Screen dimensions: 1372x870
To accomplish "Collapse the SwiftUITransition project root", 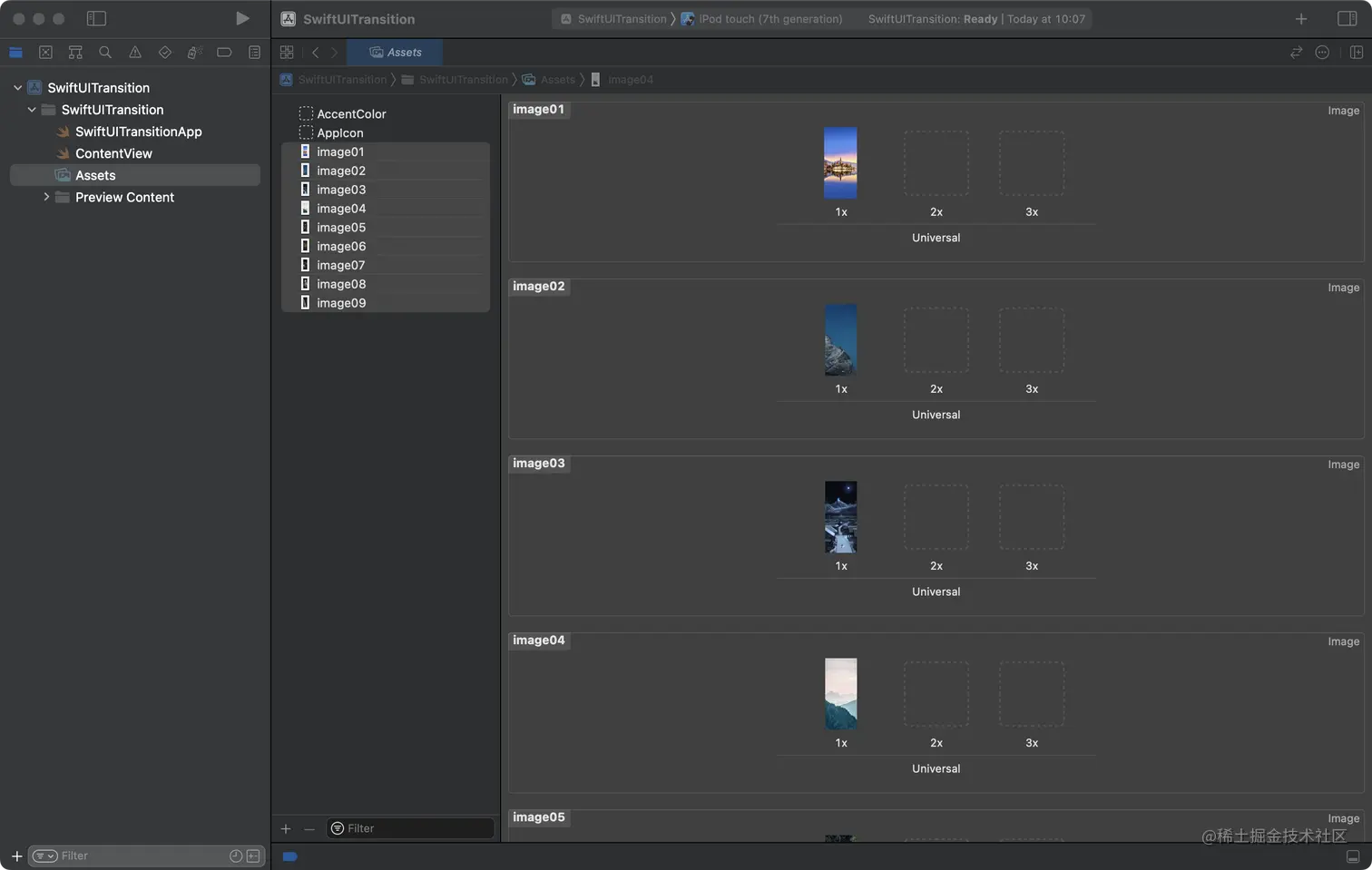I will (17, 88).
